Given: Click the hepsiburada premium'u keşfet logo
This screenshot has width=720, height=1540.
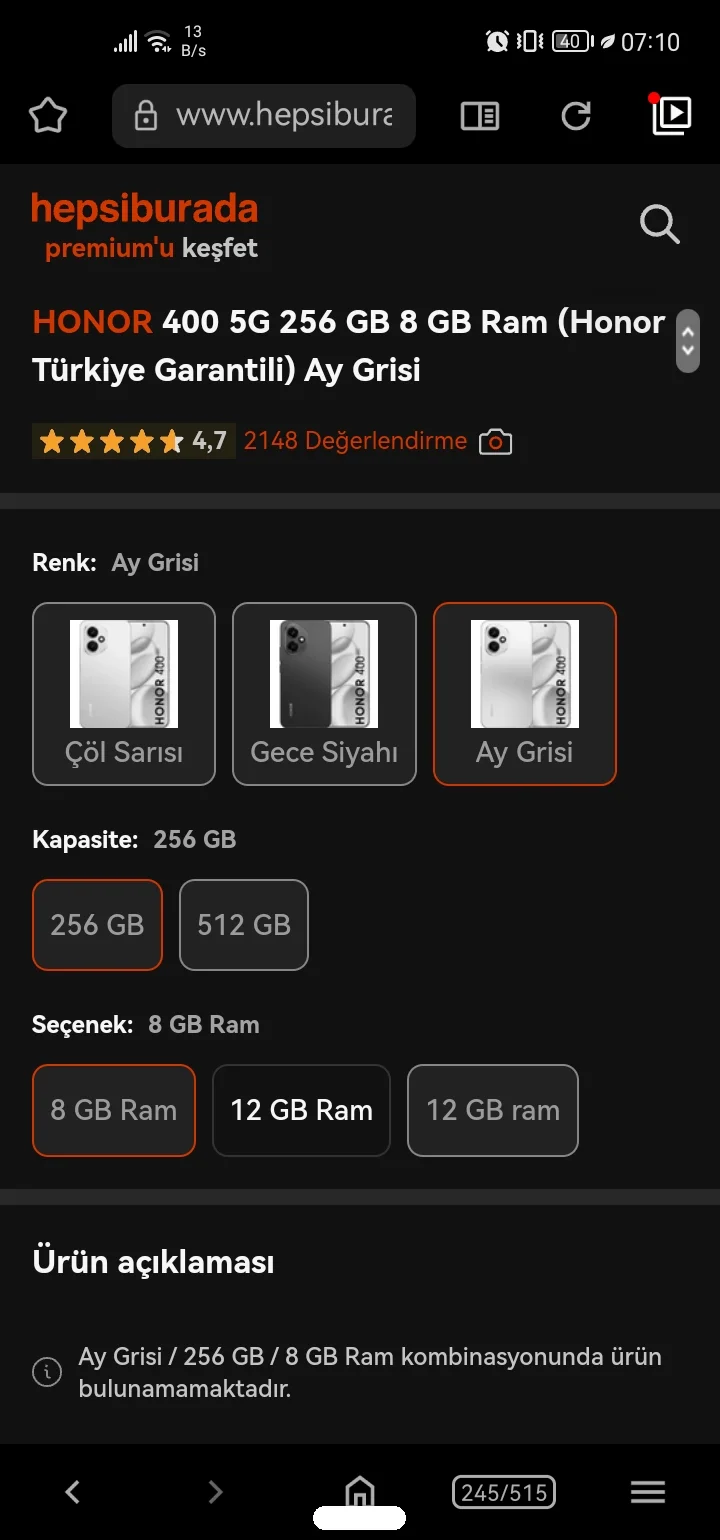Looking at the screenshot, I should point(145,226).
